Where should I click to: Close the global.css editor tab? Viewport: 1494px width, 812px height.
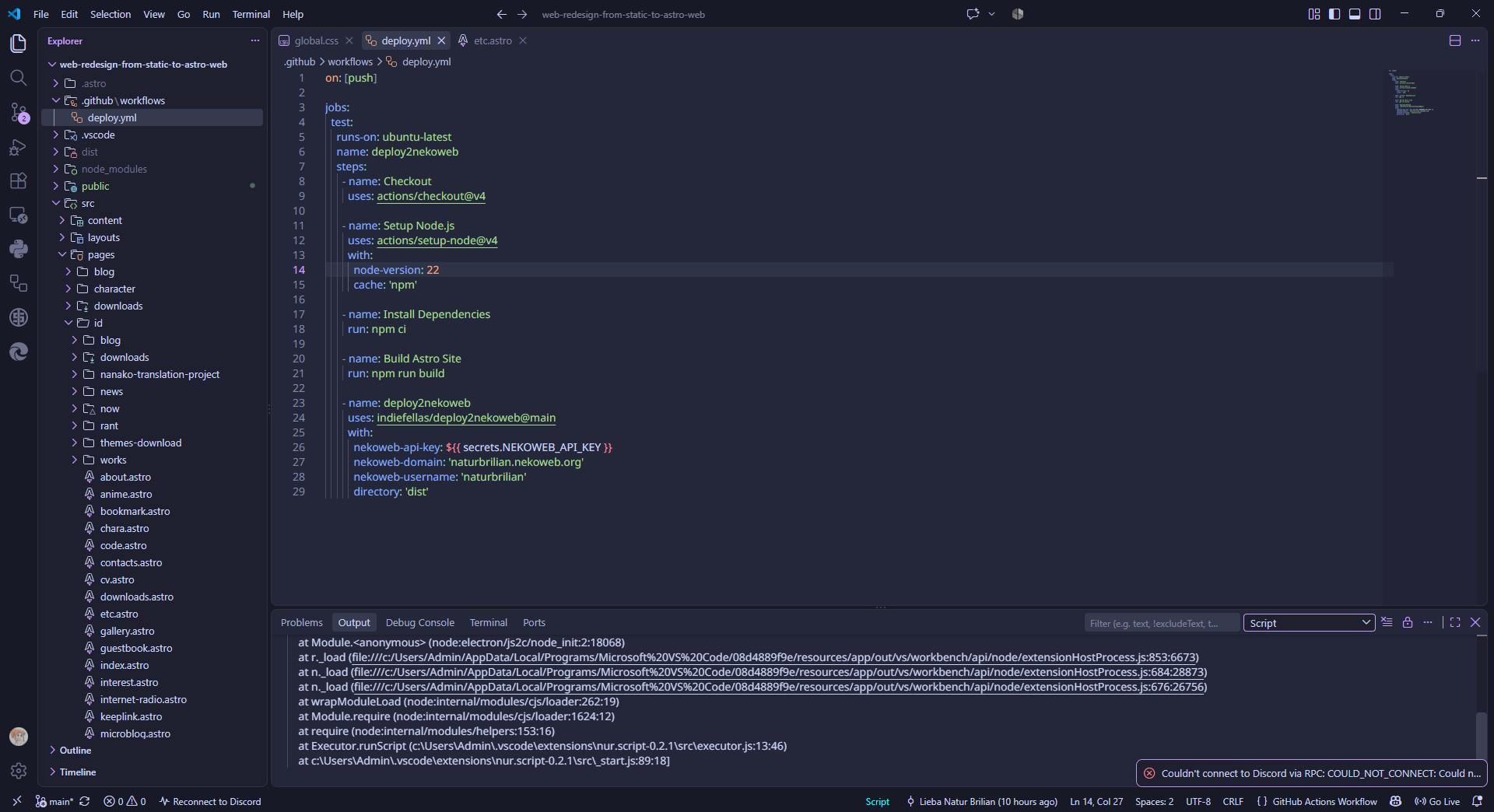[x=349, y=40]
